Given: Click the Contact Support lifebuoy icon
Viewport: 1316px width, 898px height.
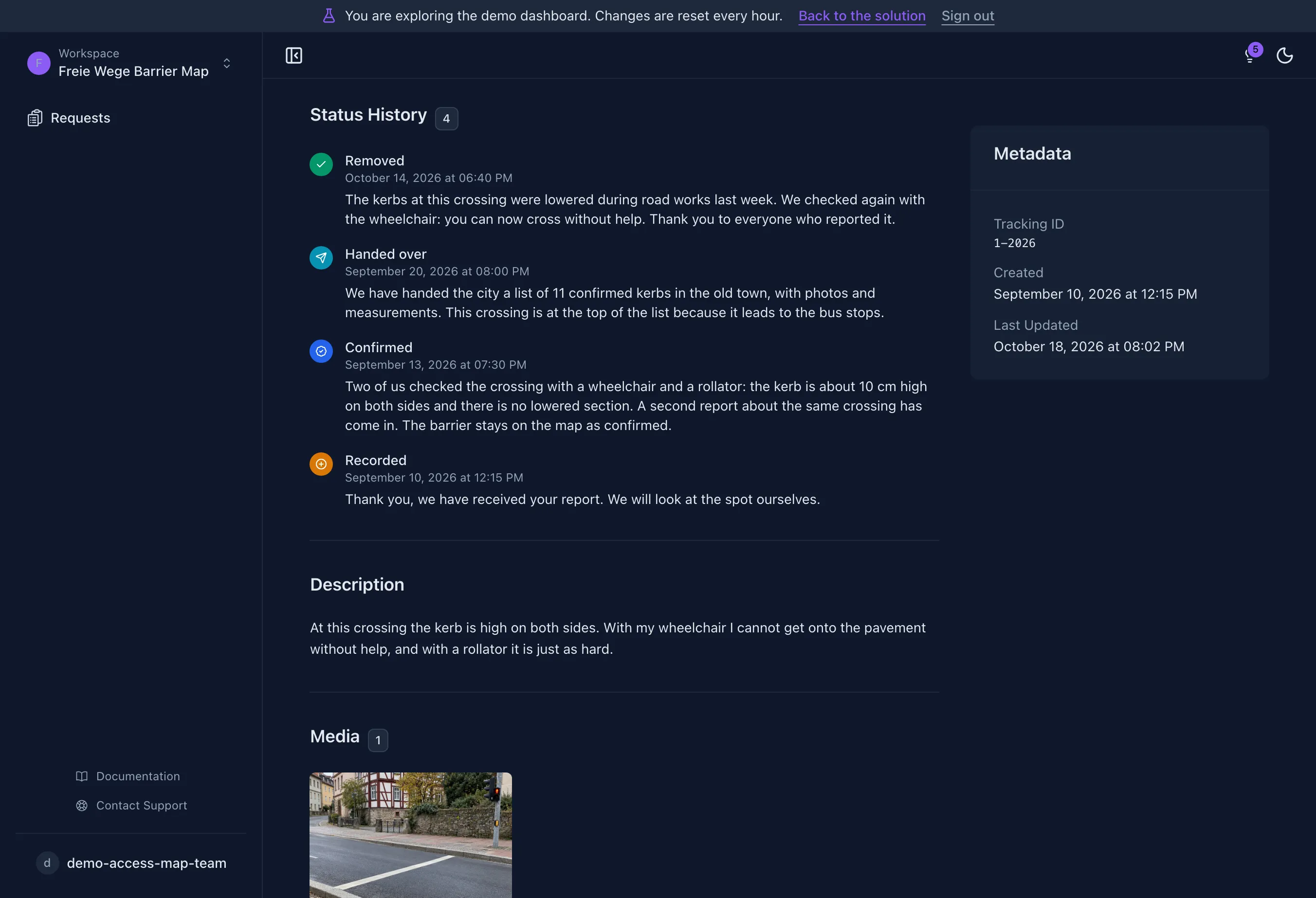Looking at the screenshot, I should tap(82, 805).
